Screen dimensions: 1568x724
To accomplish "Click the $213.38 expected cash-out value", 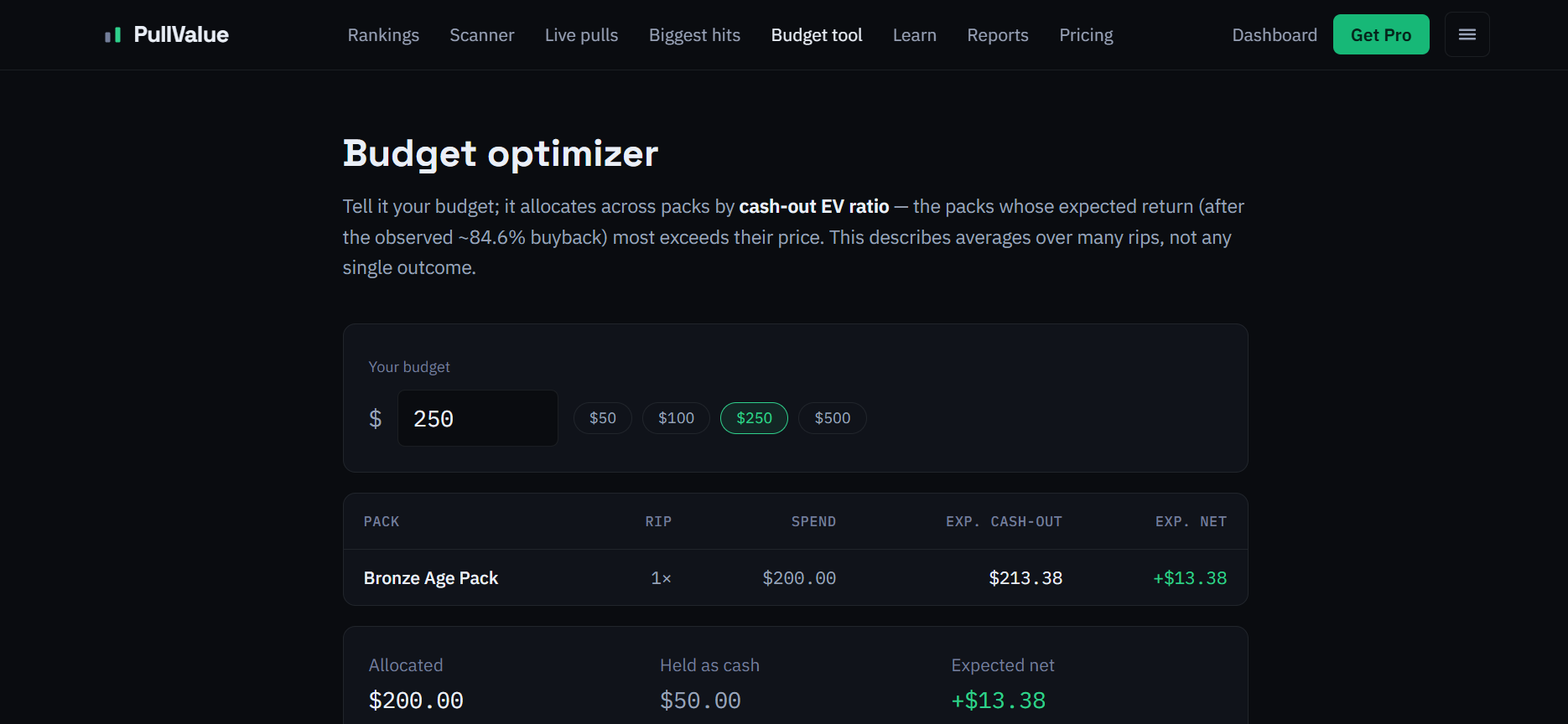I will [1025, 578].
